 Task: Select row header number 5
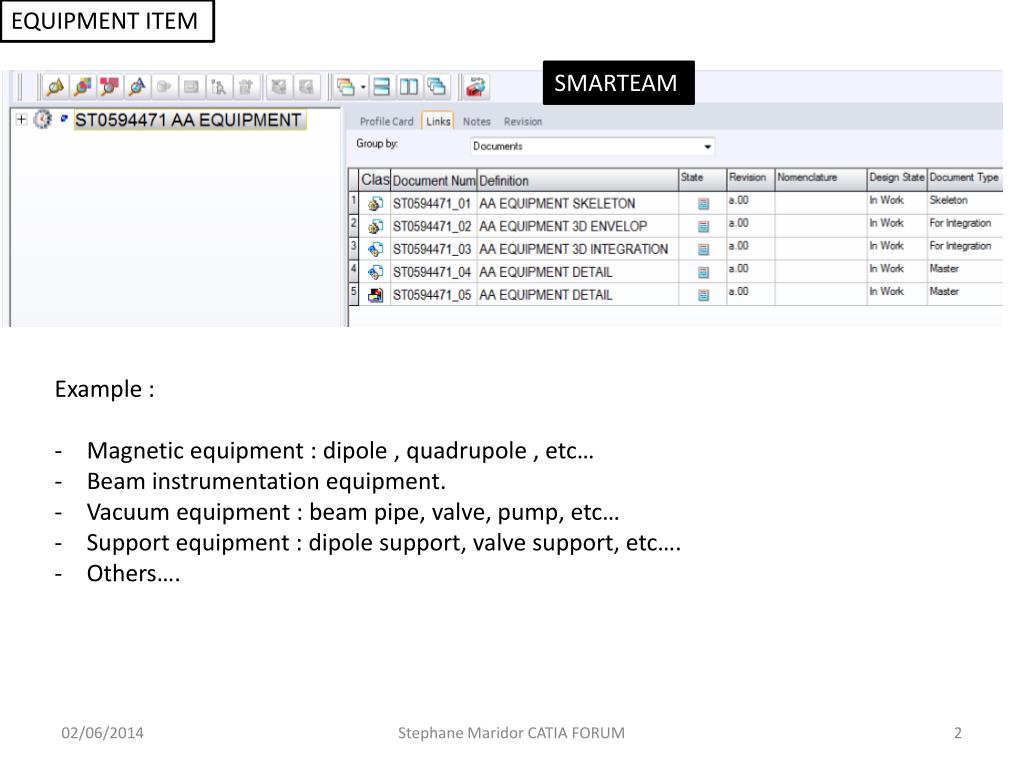(x=353, y=293)
